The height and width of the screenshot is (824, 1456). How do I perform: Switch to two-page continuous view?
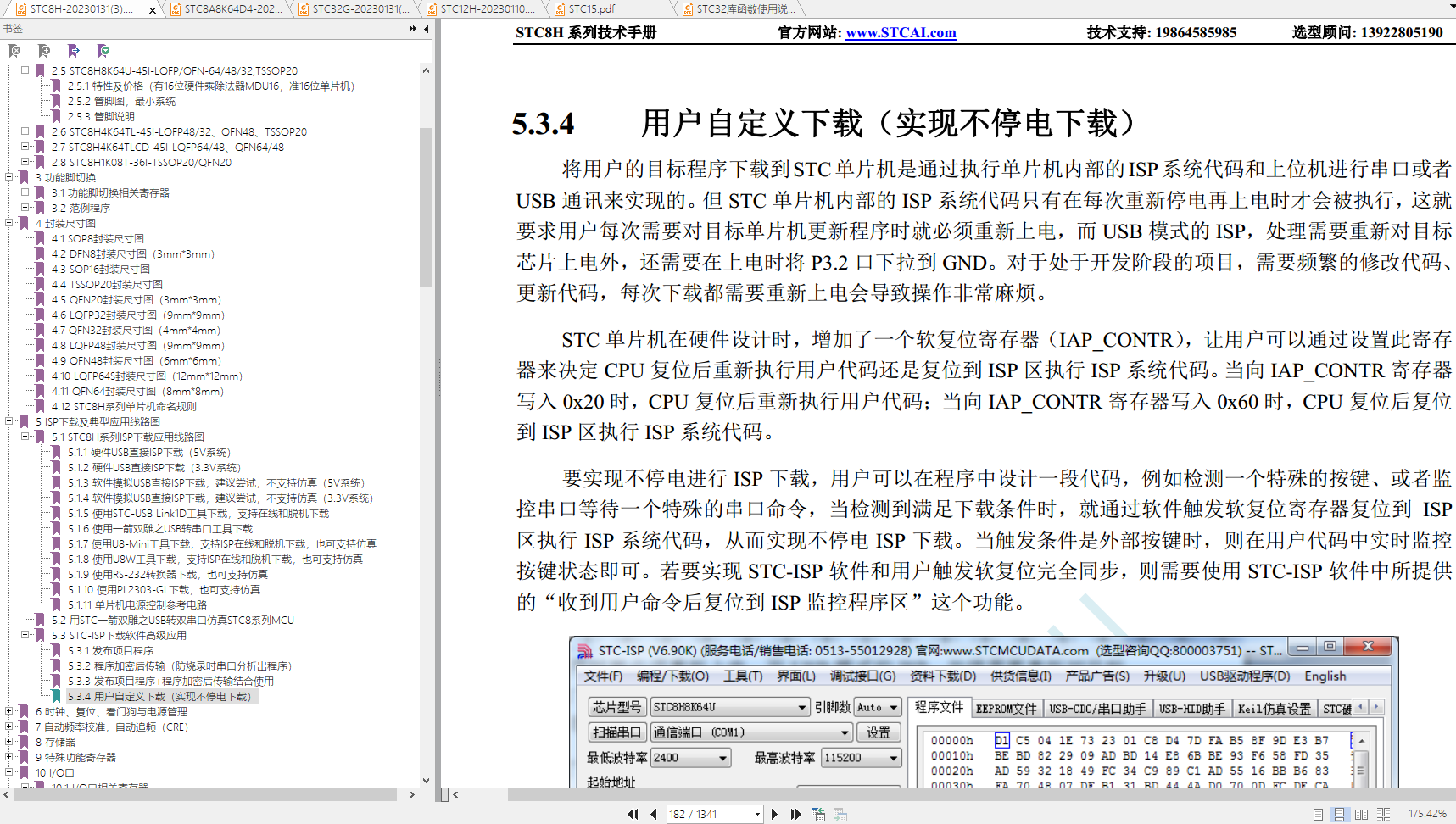pyautogui.click(x=1383, y=814)
